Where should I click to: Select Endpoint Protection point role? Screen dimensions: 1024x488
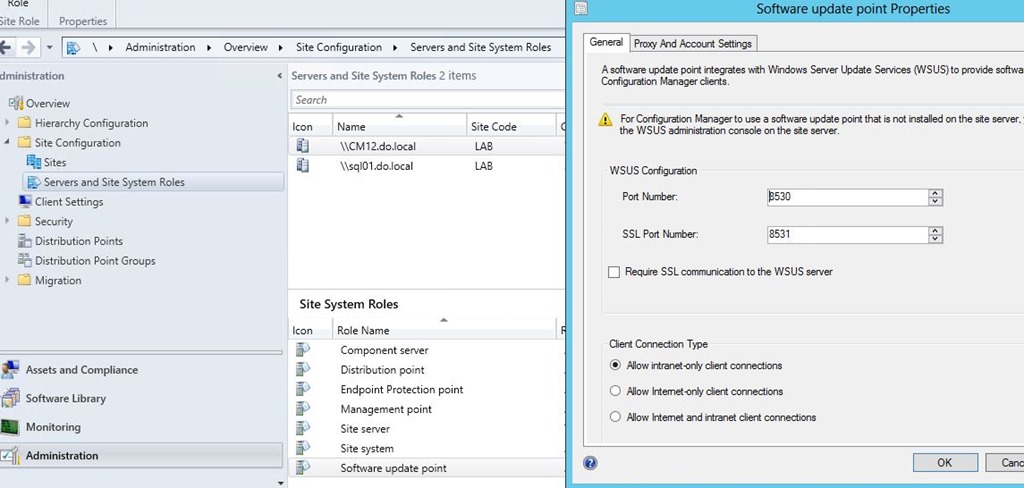click(x=426, y=389)
